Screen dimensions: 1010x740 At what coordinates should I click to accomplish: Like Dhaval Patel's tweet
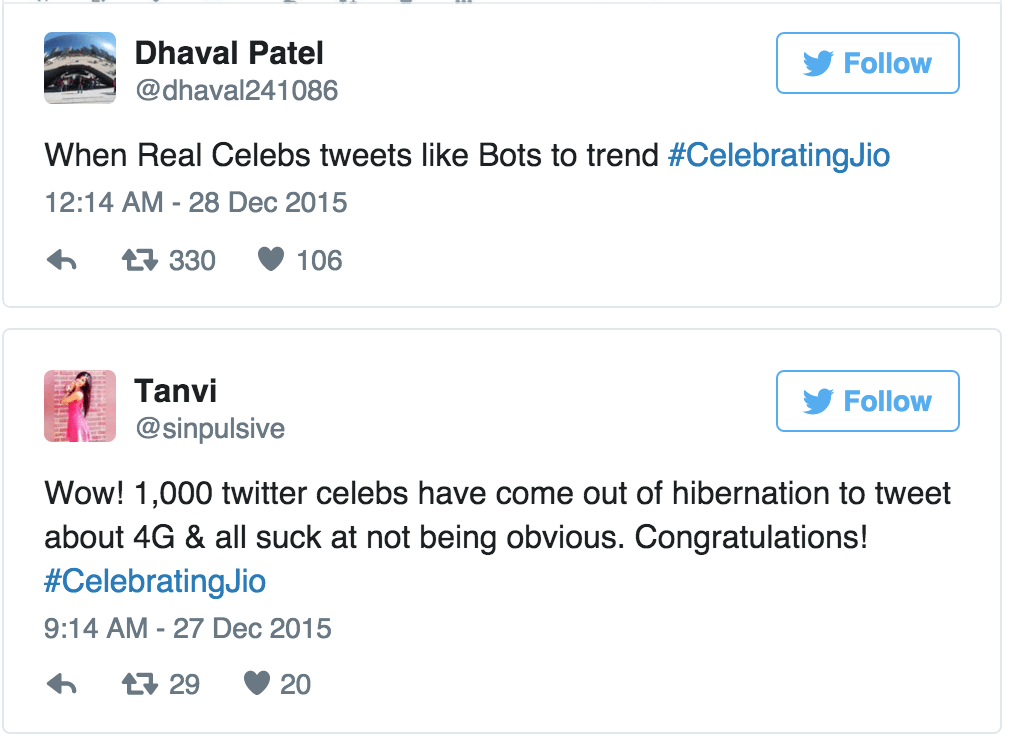270,261
